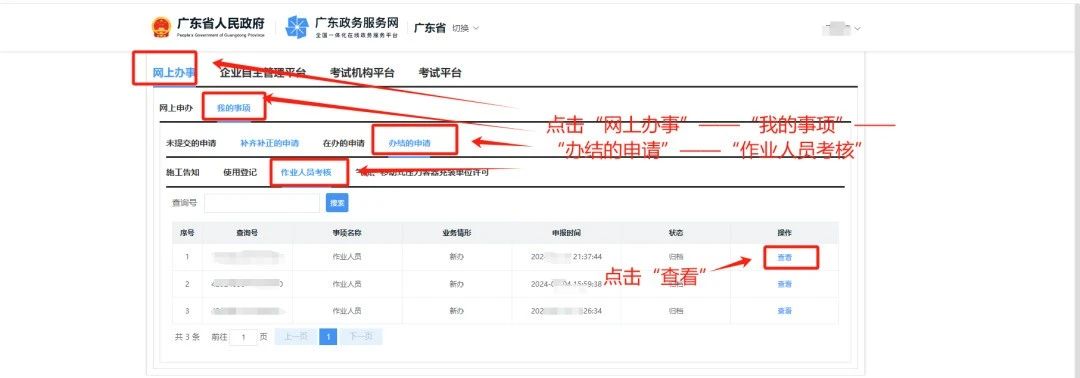Expand the blurred user account menu
1080x378 pixels.
[842, 29]
